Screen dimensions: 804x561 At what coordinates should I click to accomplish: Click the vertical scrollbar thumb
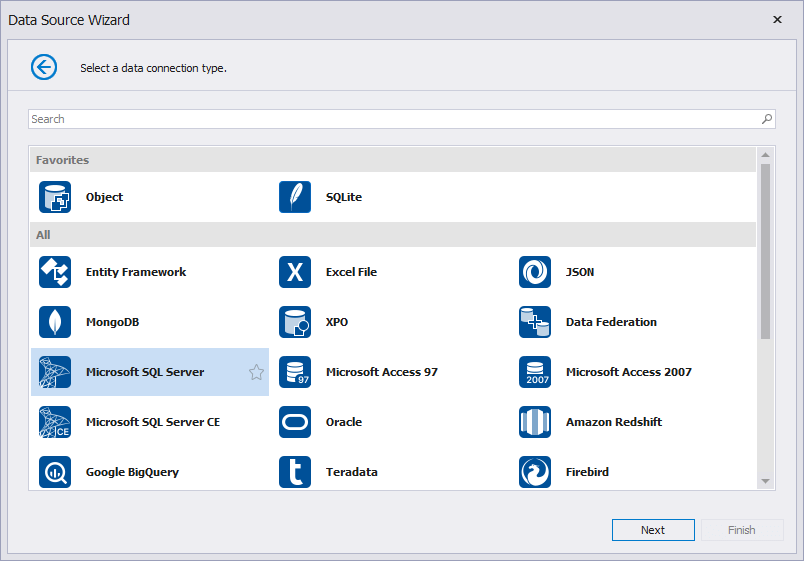[x=766, y=251]
